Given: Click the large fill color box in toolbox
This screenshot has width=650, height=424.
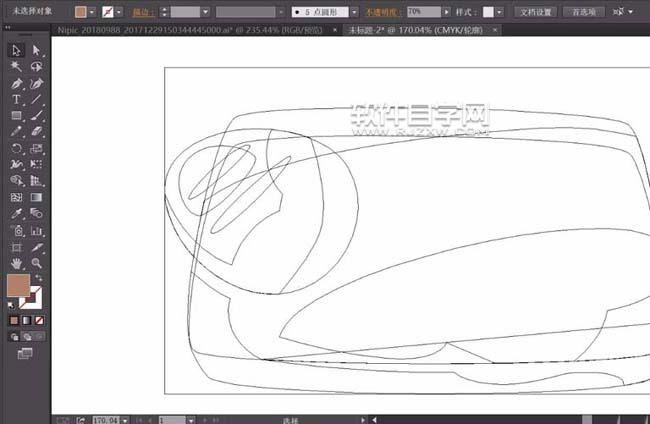Looking at the screenshot, I should (19, 285).
